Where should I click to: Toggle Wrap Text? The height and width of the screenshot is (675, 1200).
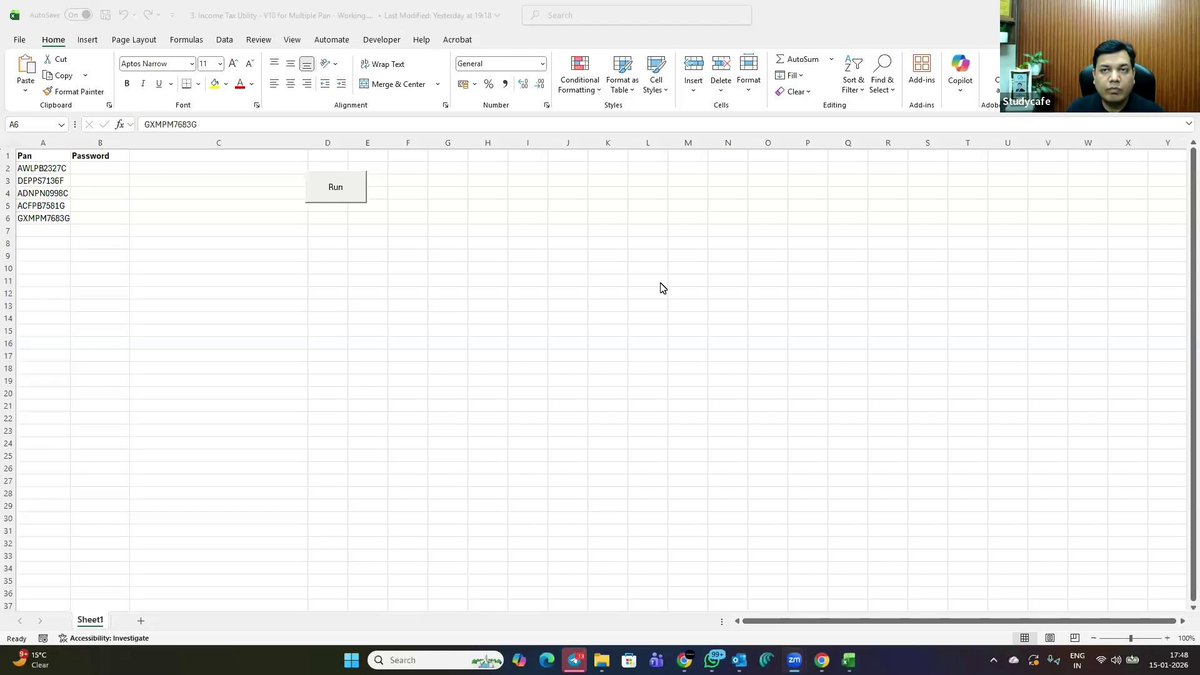[382, 63]
